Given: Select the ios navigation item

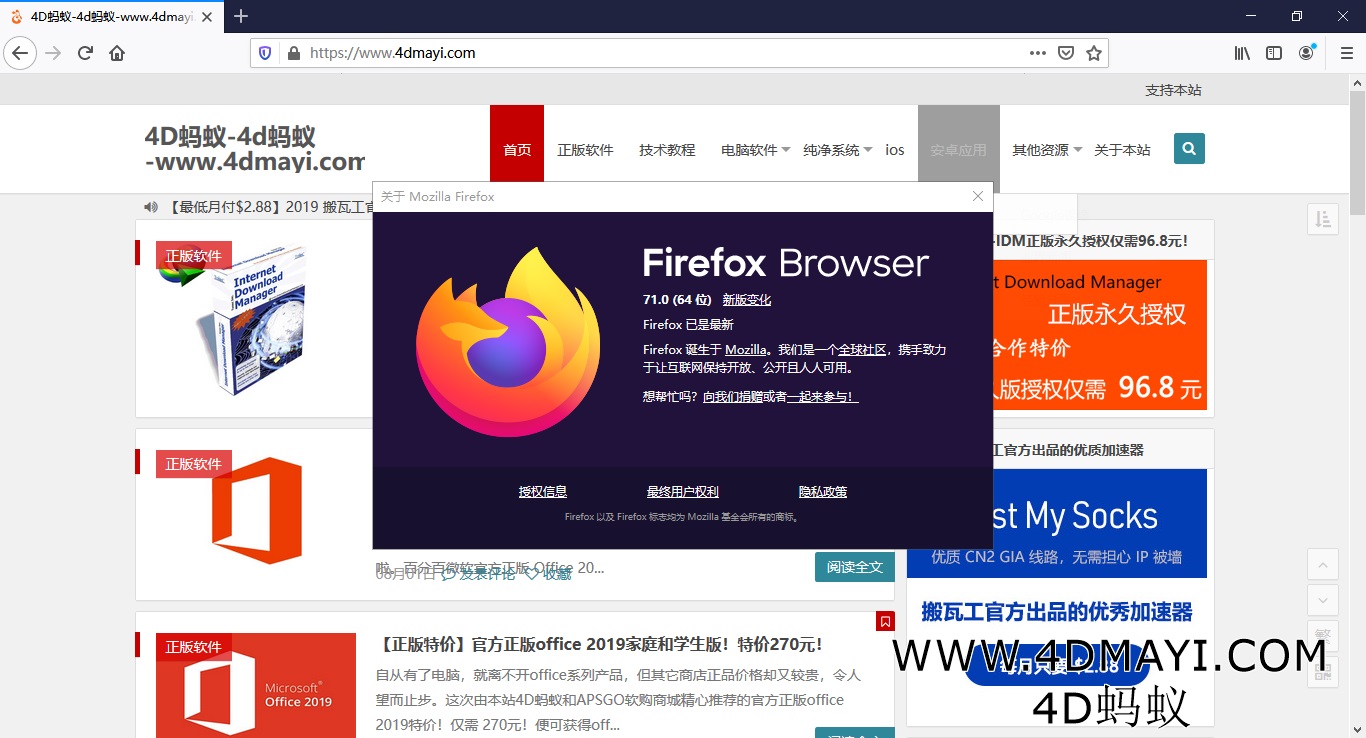Looking at the screenshot, I should (x=895, y=150).
